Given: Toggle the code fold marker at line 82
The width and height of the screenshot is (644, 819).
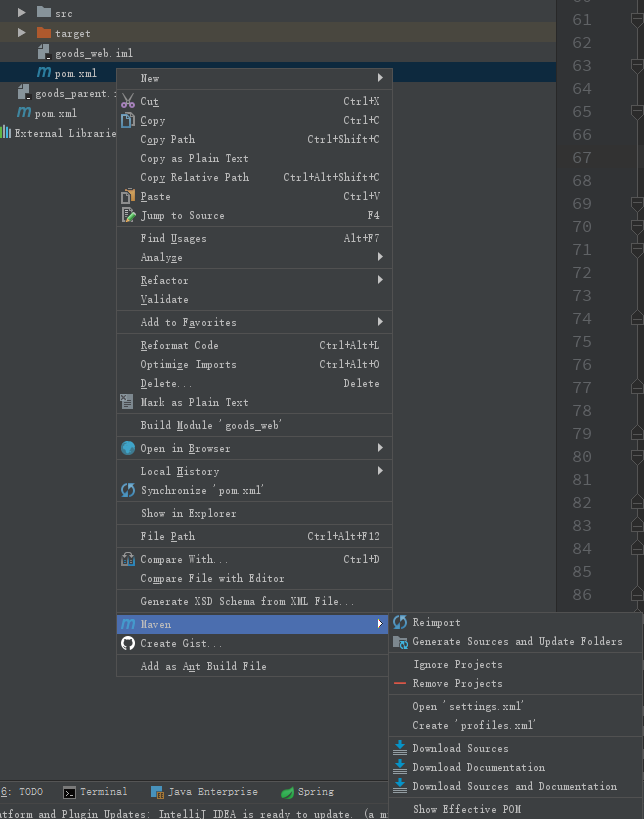Looking at the screenshot, I should pyautogui.click(x=637, y=502).
